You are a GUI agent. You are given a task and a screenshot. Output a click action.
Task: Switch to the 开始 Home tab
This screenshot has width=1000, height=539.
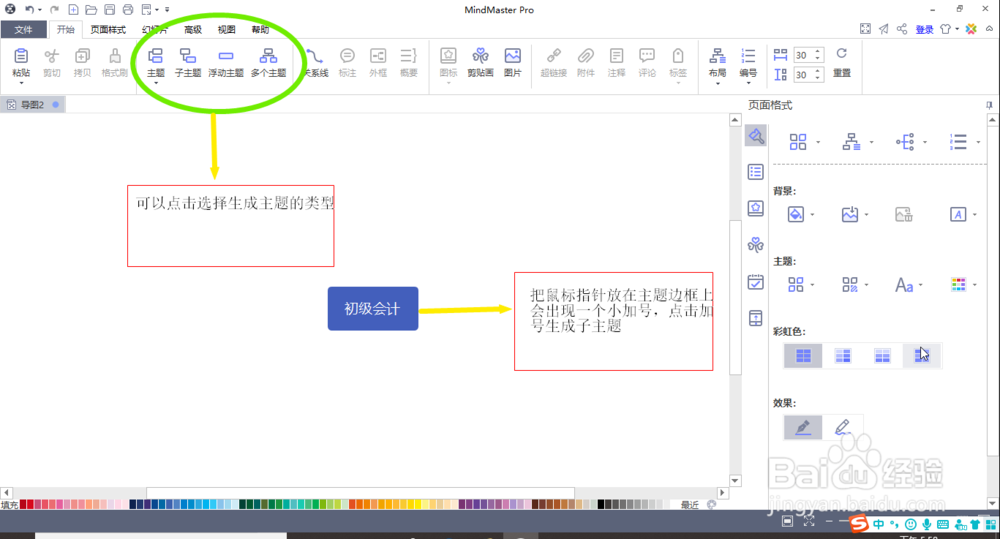[65, 29]
